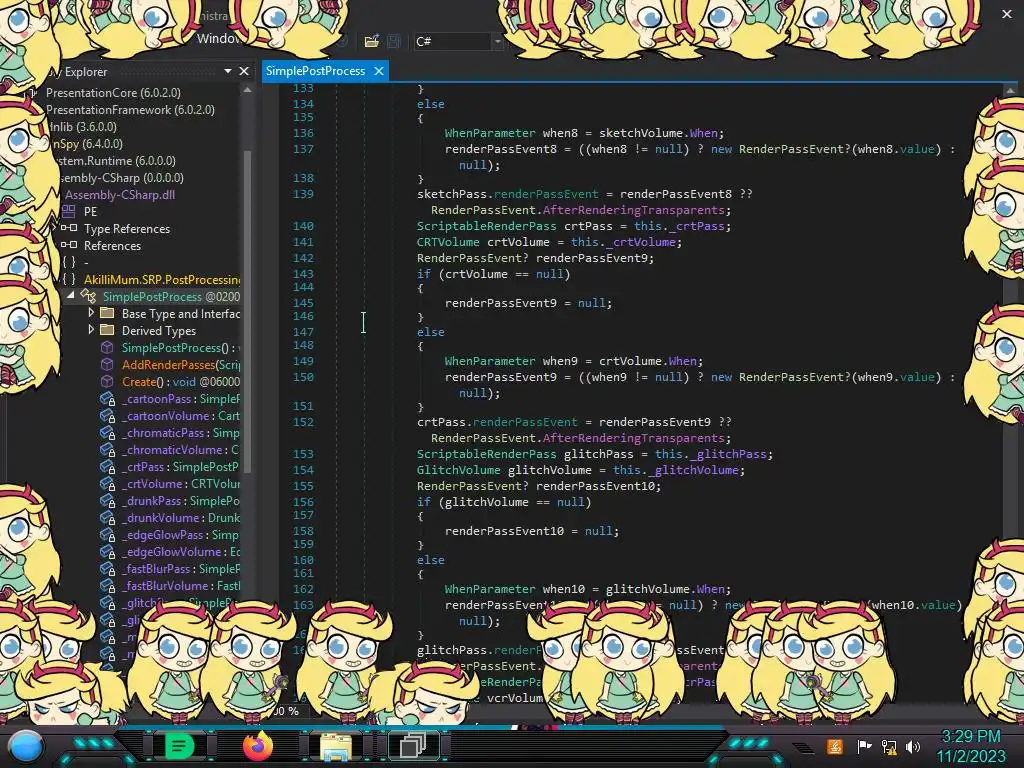Click '_crtVolume' field reference on line 141
Image resolution: width=1024 pixels, height=768 pixels.
pyautogui.click(x=641, y=242)
